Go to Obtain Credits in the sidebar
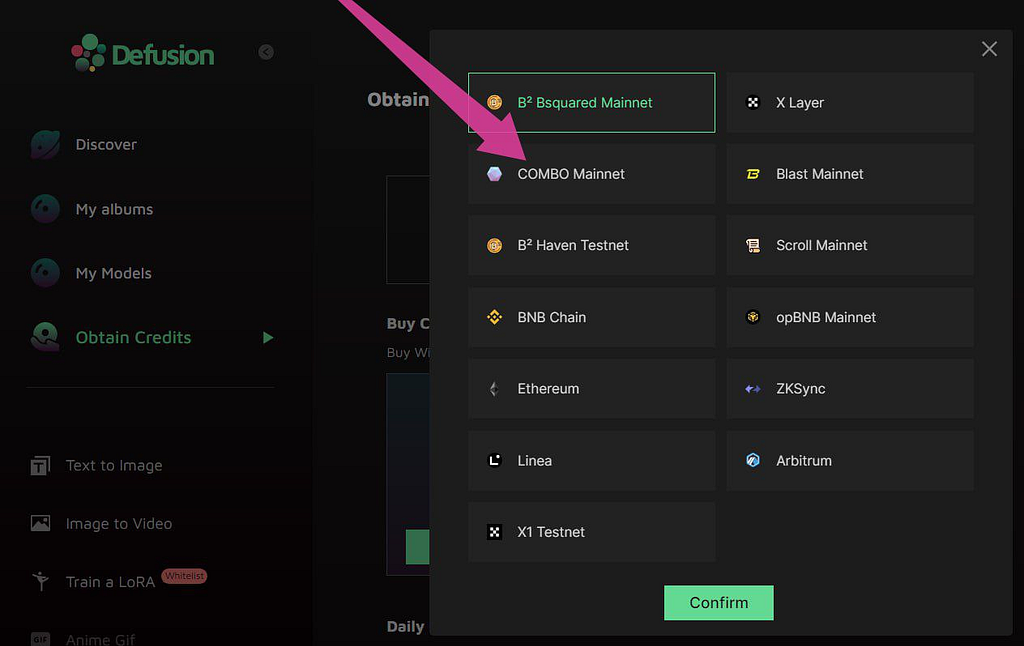The width and height of the screenshot is (1024, 646). point(133,338)
